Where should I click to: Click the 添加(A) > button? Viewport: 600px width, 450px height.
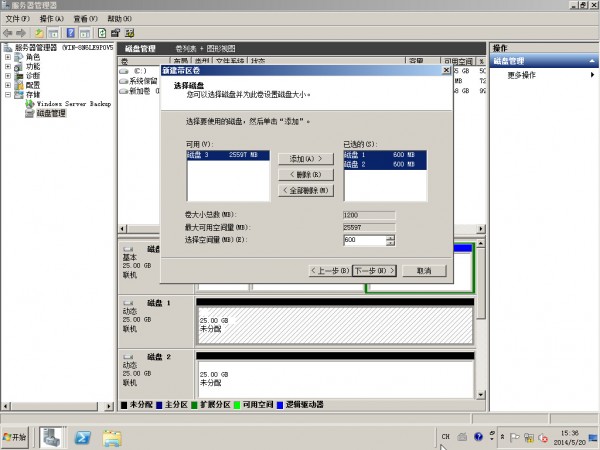point(306,159)
